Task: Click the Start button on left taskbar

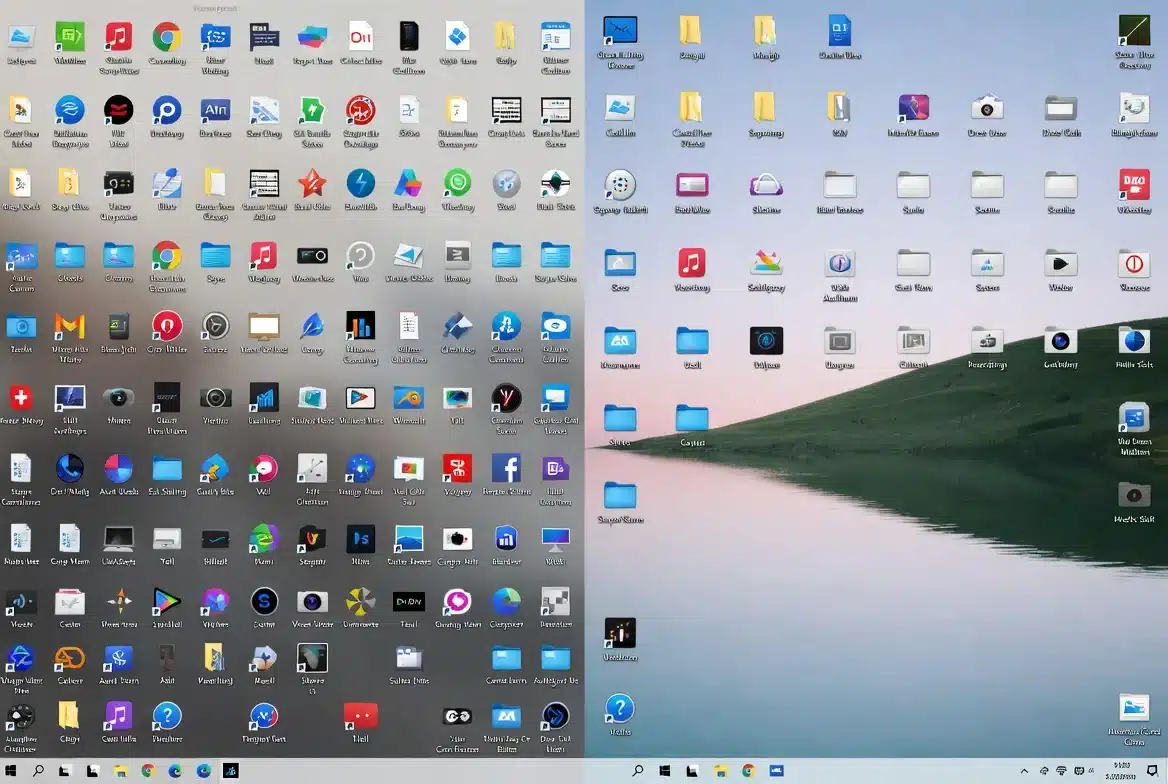Action: coord(10,771)
